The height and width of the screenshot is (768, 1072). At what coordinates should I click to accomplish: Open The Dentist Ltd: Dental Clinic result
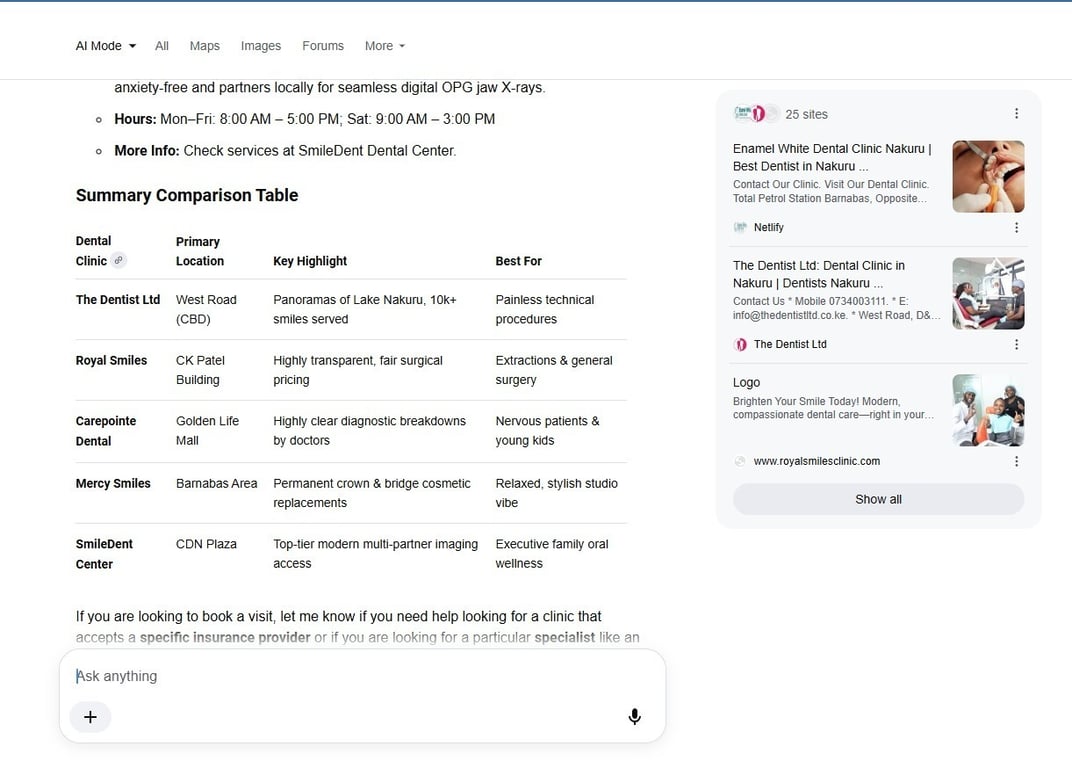click(819, 274)
